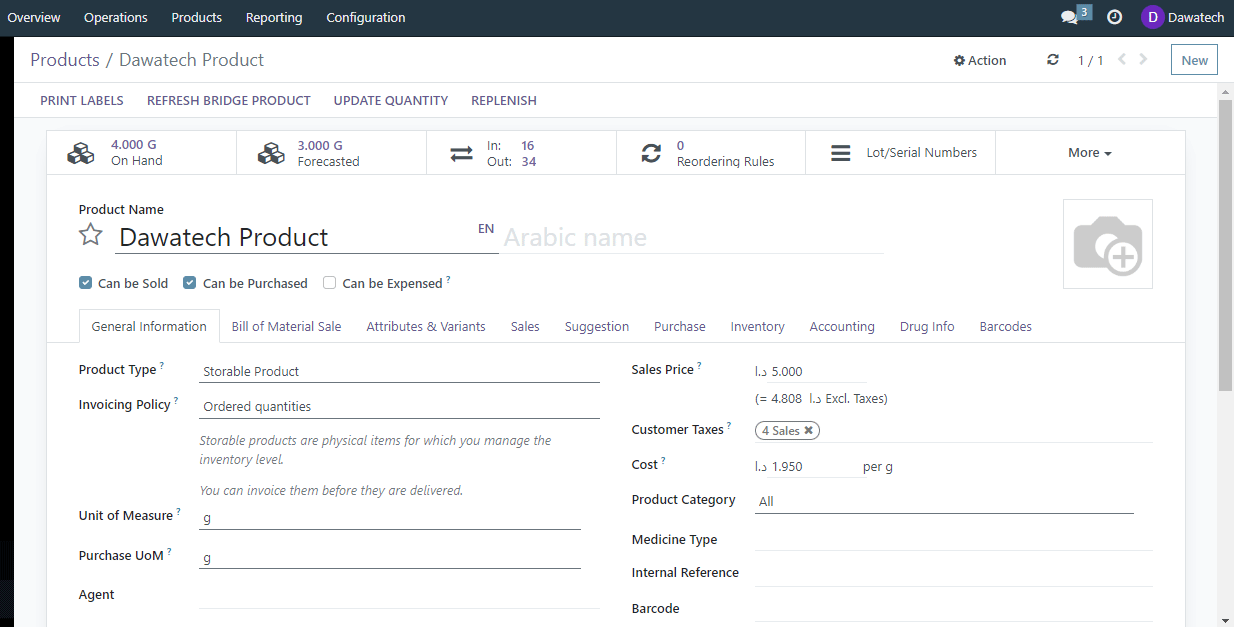Click the scrollbar up arrow
Screen dimensions: 1234x627
pyautogui.click(x=1226, y=91)
